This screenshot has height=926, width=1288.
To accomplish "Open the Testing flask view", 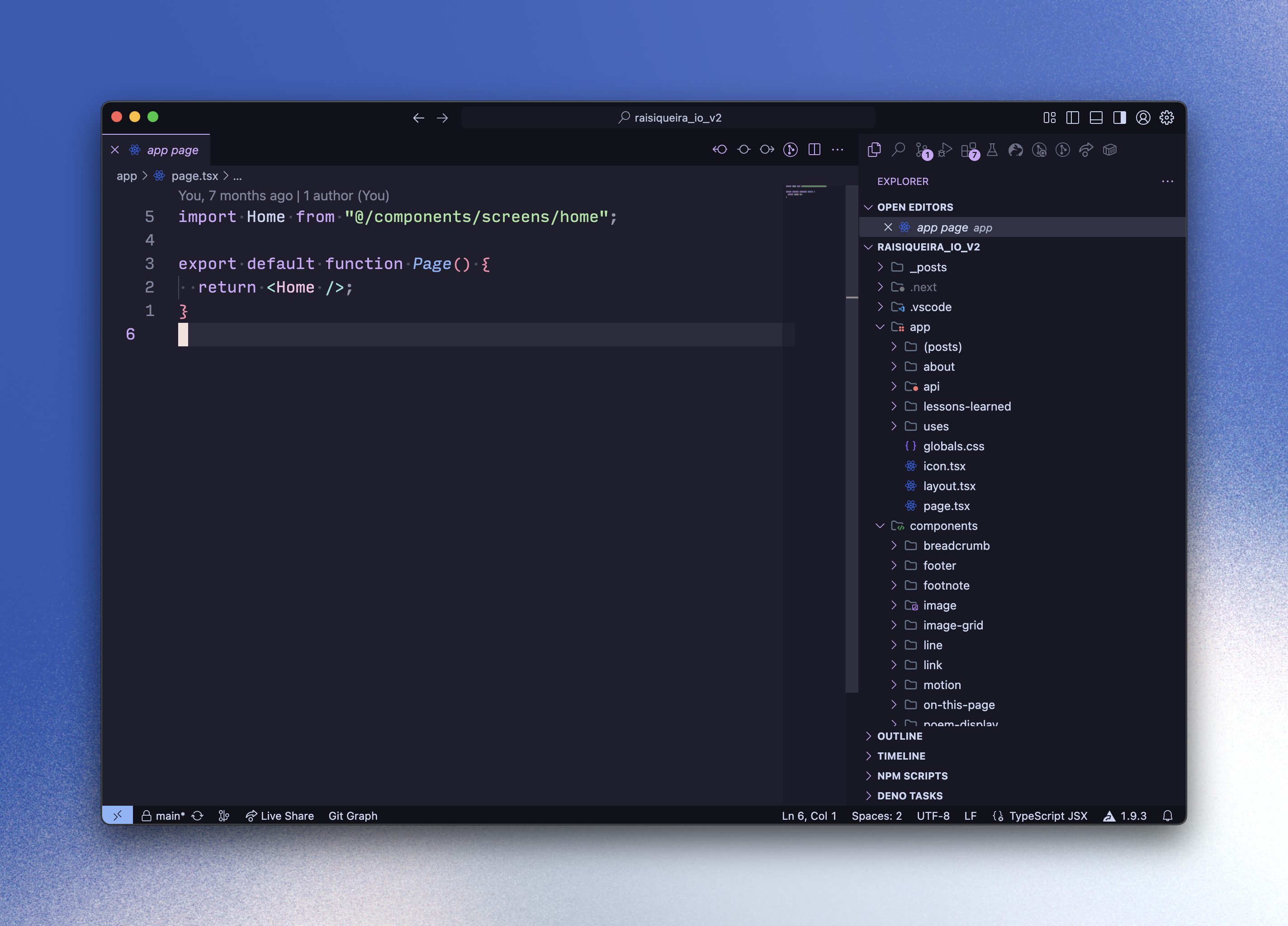I will (x=992, y=150).
